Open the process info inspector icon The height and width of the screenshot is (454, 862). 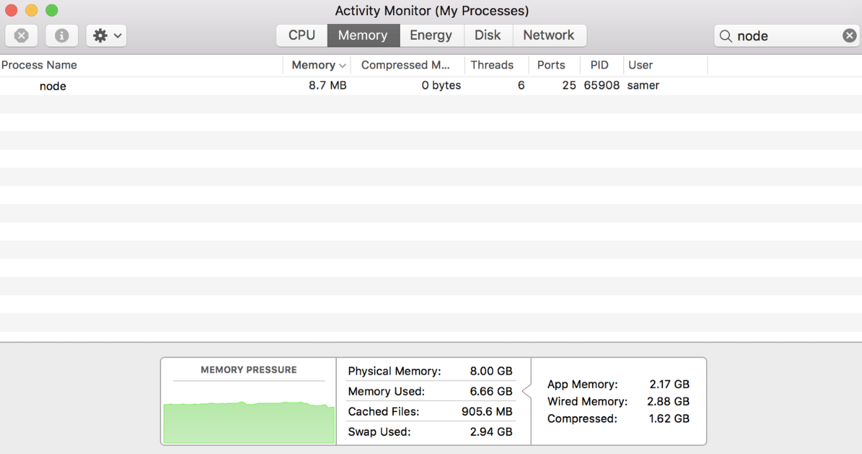tap(62, 36)
